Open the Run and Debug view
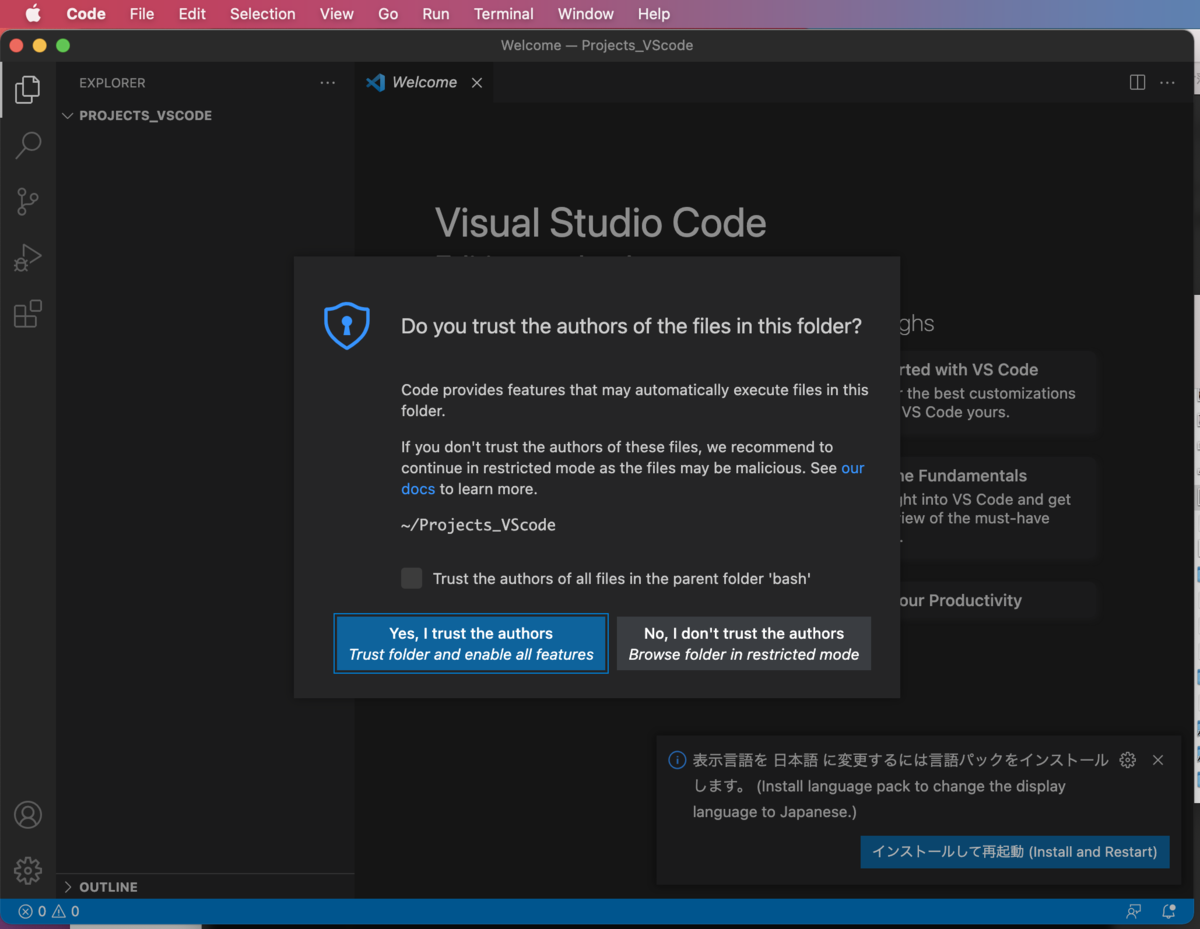 coord(28,257)
